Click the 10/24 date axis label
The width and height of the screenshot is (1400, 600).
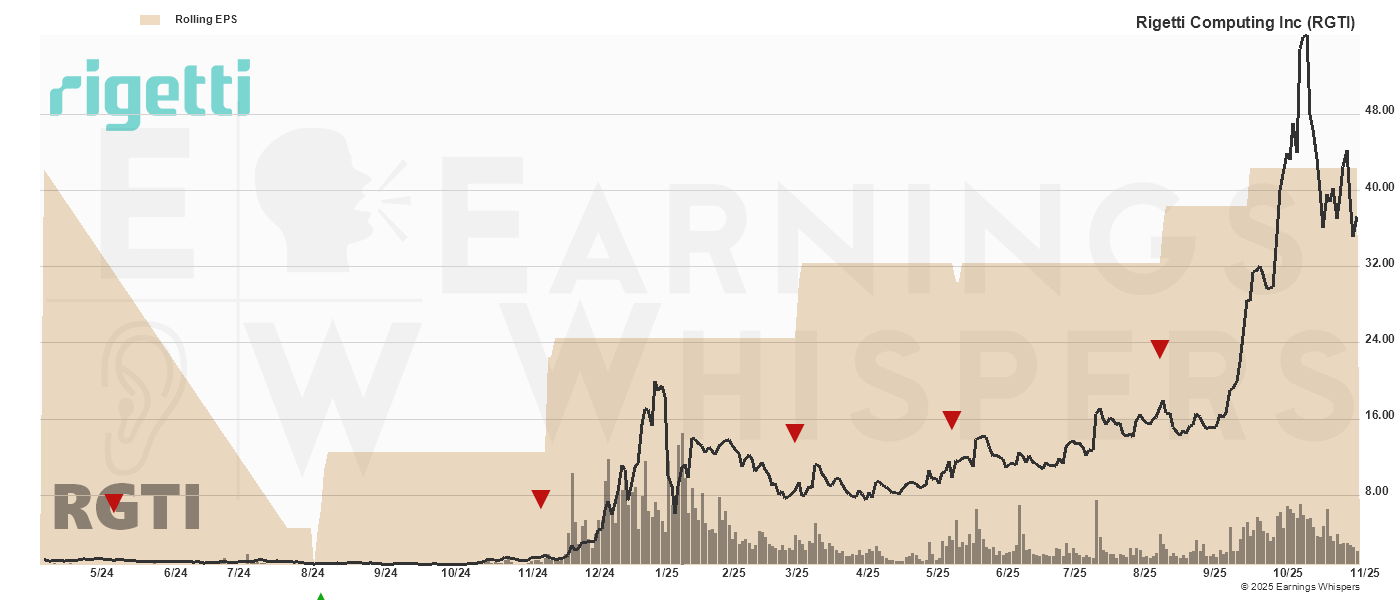point(456,573)
